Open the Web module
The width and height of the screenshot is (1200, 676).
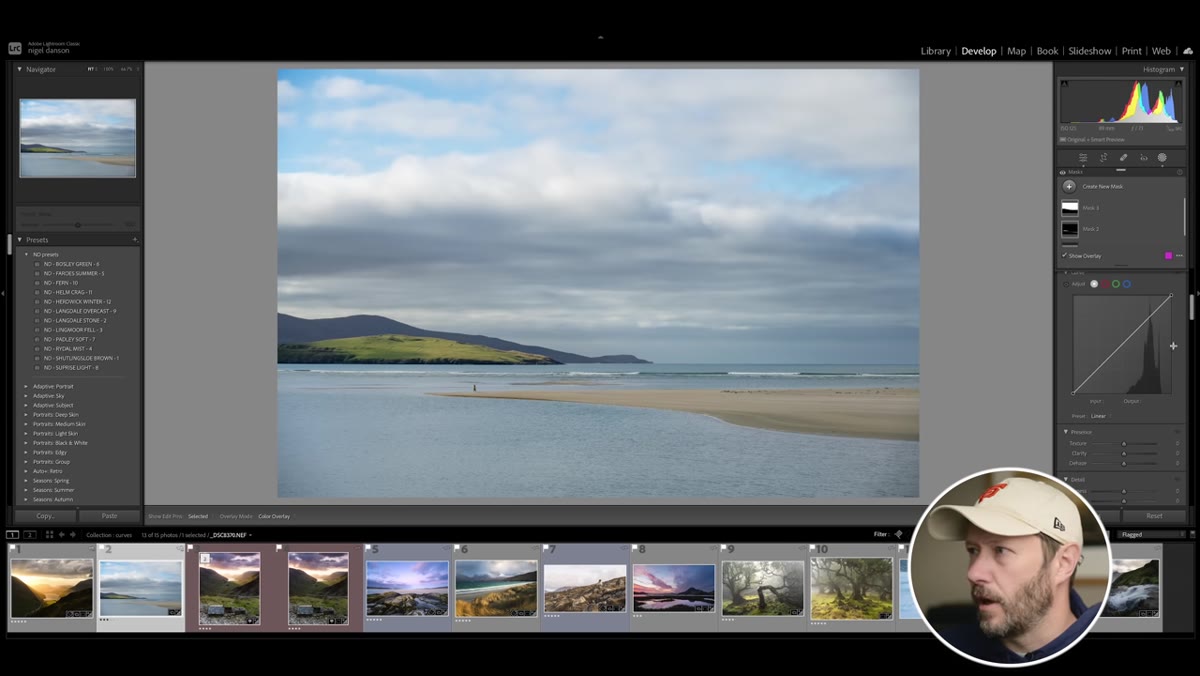[x=1161, y=51]
